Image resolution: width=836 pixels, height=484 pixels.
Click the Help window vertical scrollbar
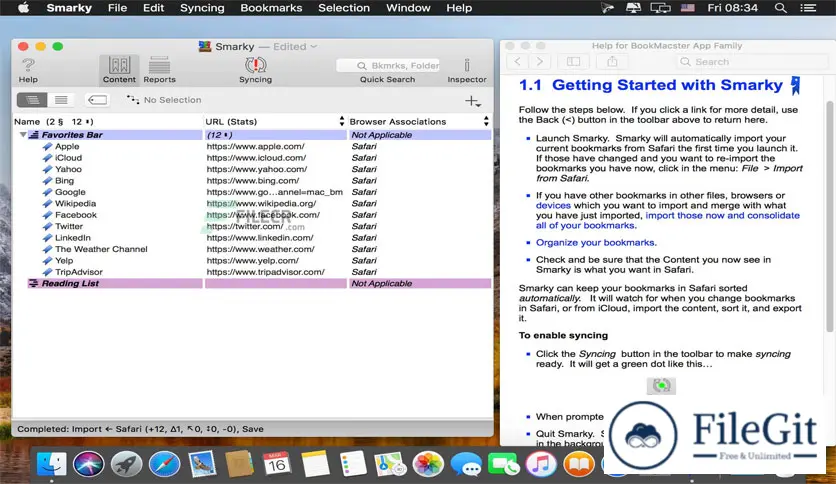pos(830,216)
